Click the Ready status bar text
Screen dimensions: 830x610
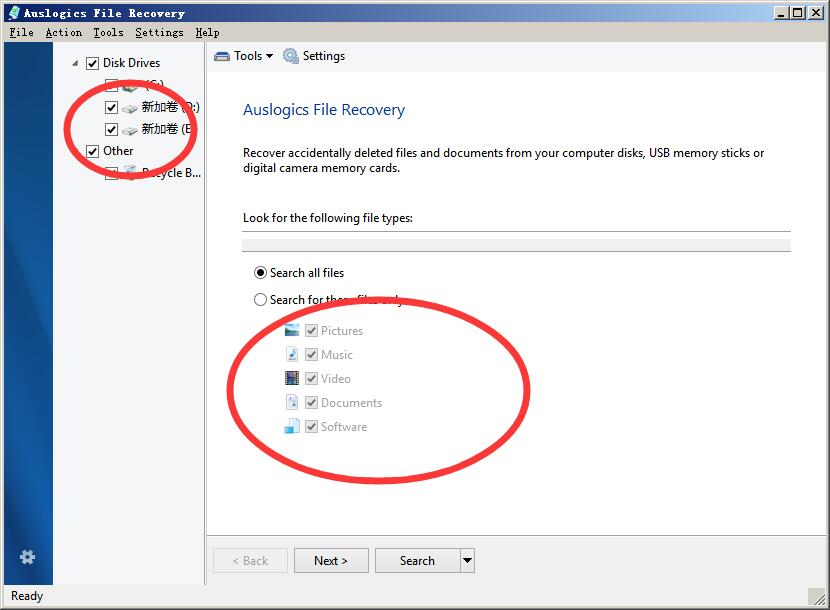pos(27,596)
